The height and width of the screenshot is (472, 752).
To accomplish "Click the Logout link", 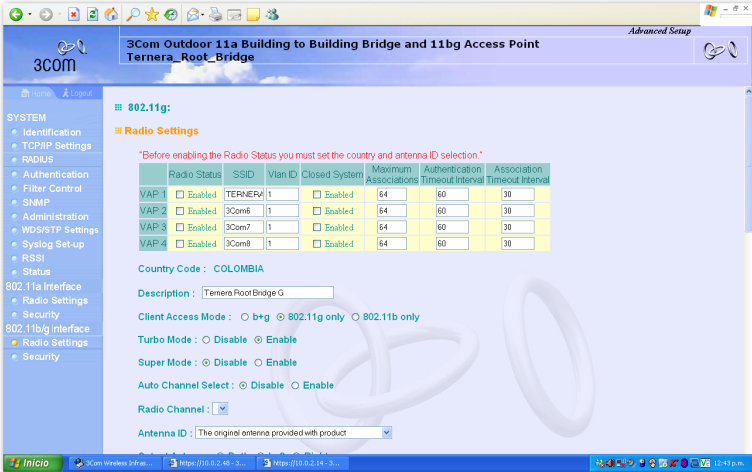I will [81, 93].
